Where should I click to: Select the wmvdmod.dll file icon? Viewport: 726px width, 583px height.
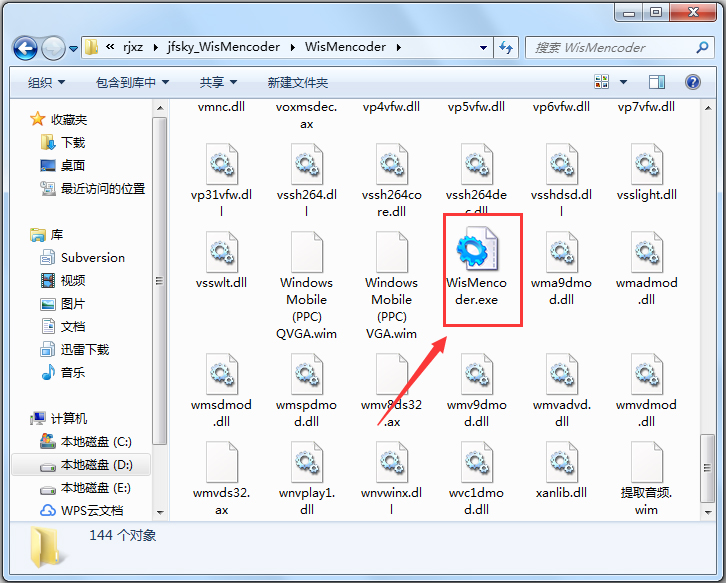[647, 374]
